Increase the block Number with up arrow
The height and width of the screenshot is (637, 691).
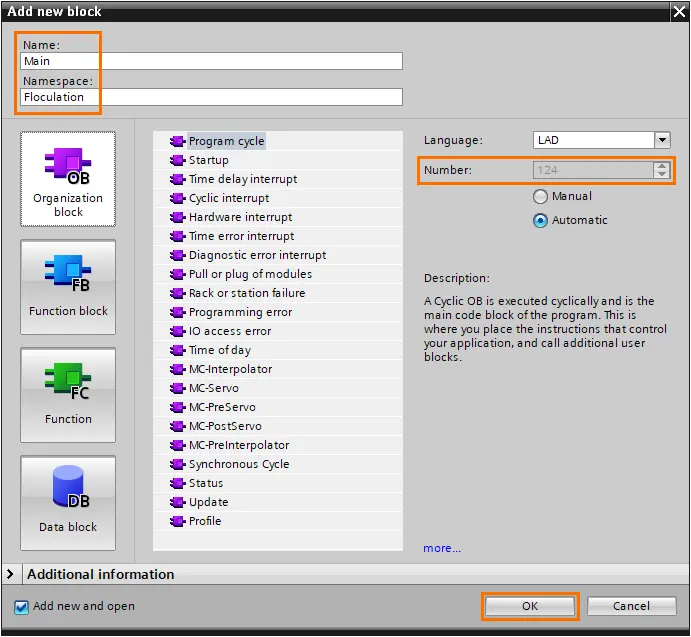[661, 166]
